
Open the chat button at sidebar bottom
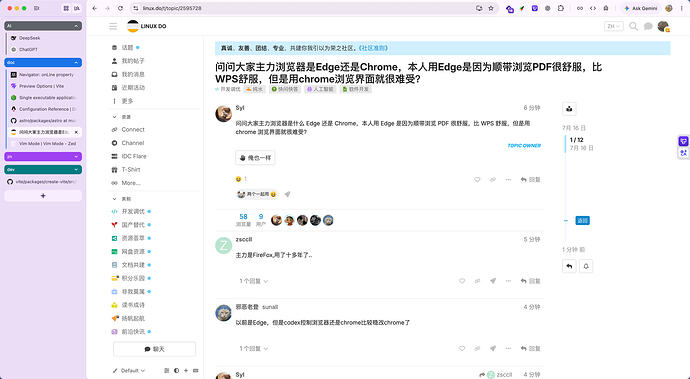154,349
